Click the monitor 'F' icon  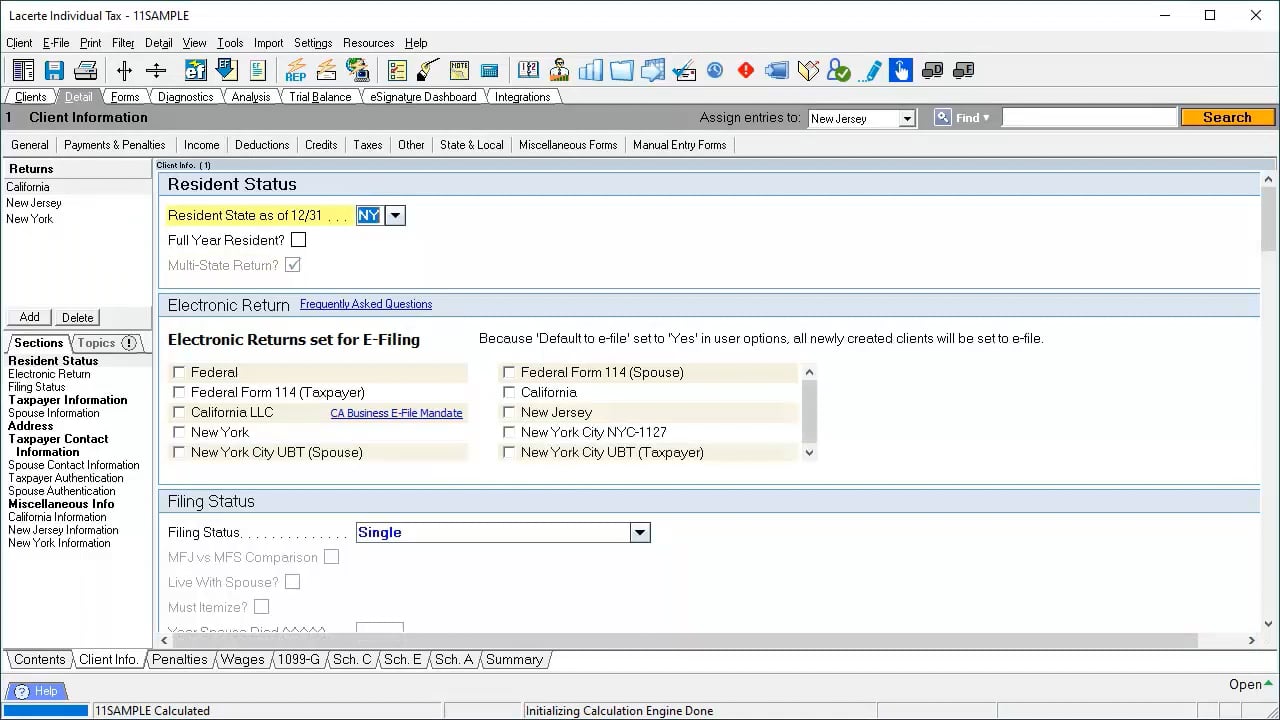point(963,70)
